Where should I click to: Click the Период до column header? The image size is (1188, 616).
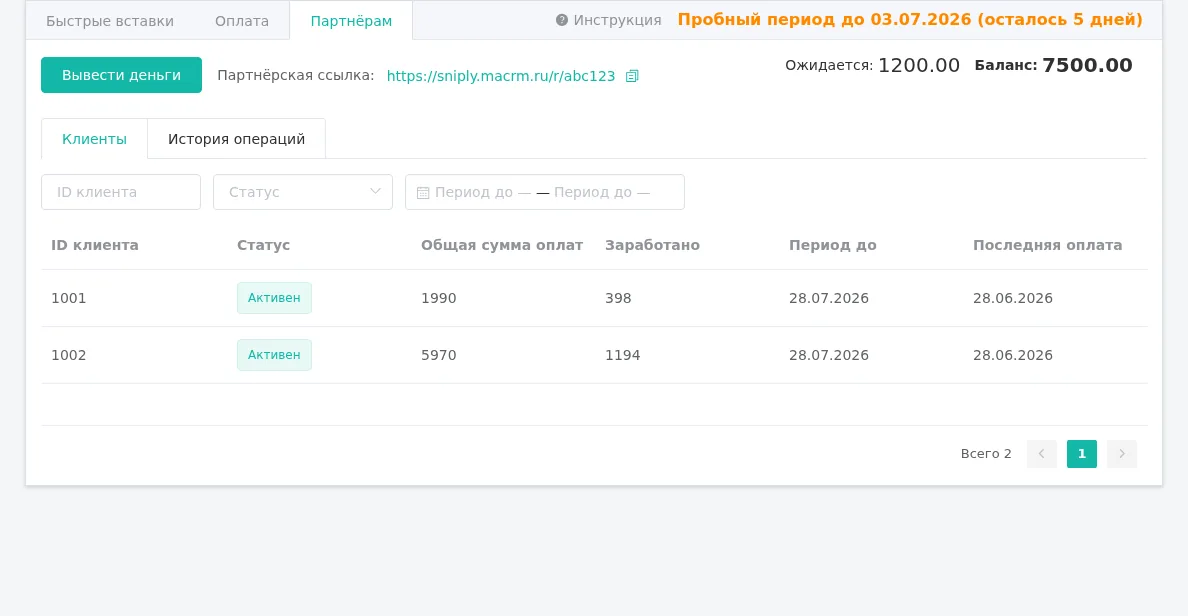833,245
